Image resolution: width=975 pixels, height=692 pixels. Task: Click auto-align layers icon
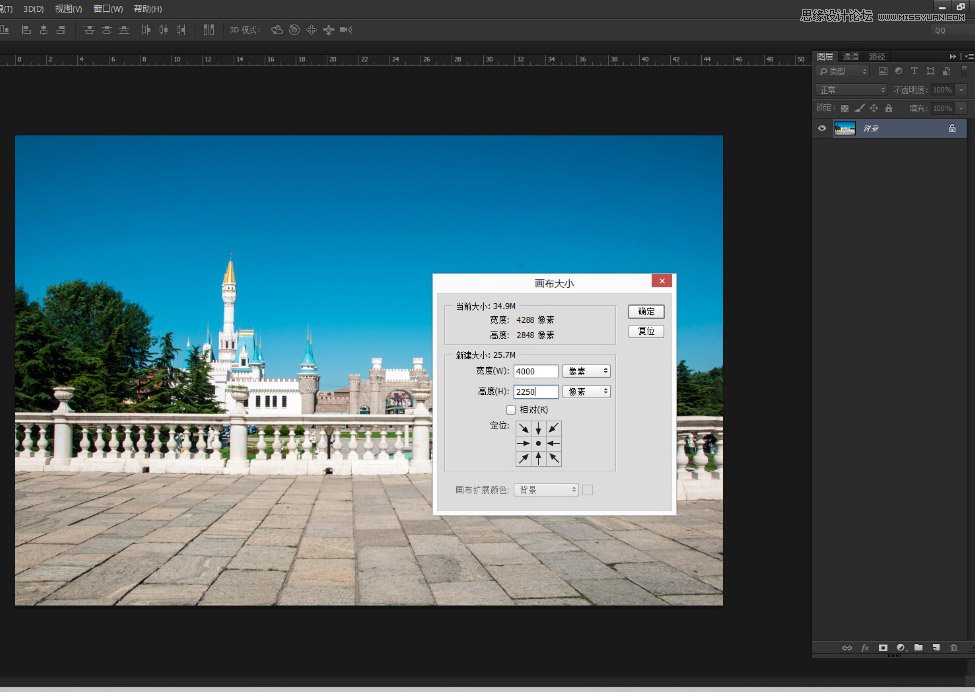tap(209, 29)
